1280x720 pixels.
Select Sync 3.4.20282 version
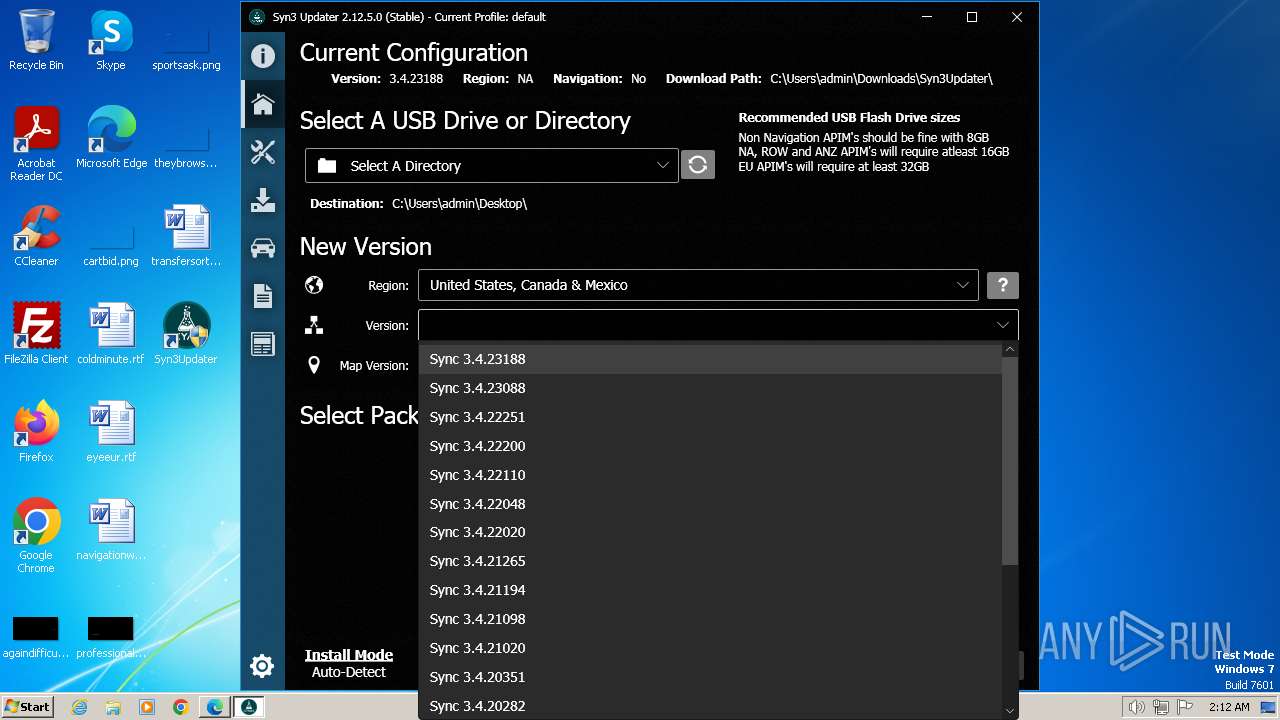(x=710, y=706)
